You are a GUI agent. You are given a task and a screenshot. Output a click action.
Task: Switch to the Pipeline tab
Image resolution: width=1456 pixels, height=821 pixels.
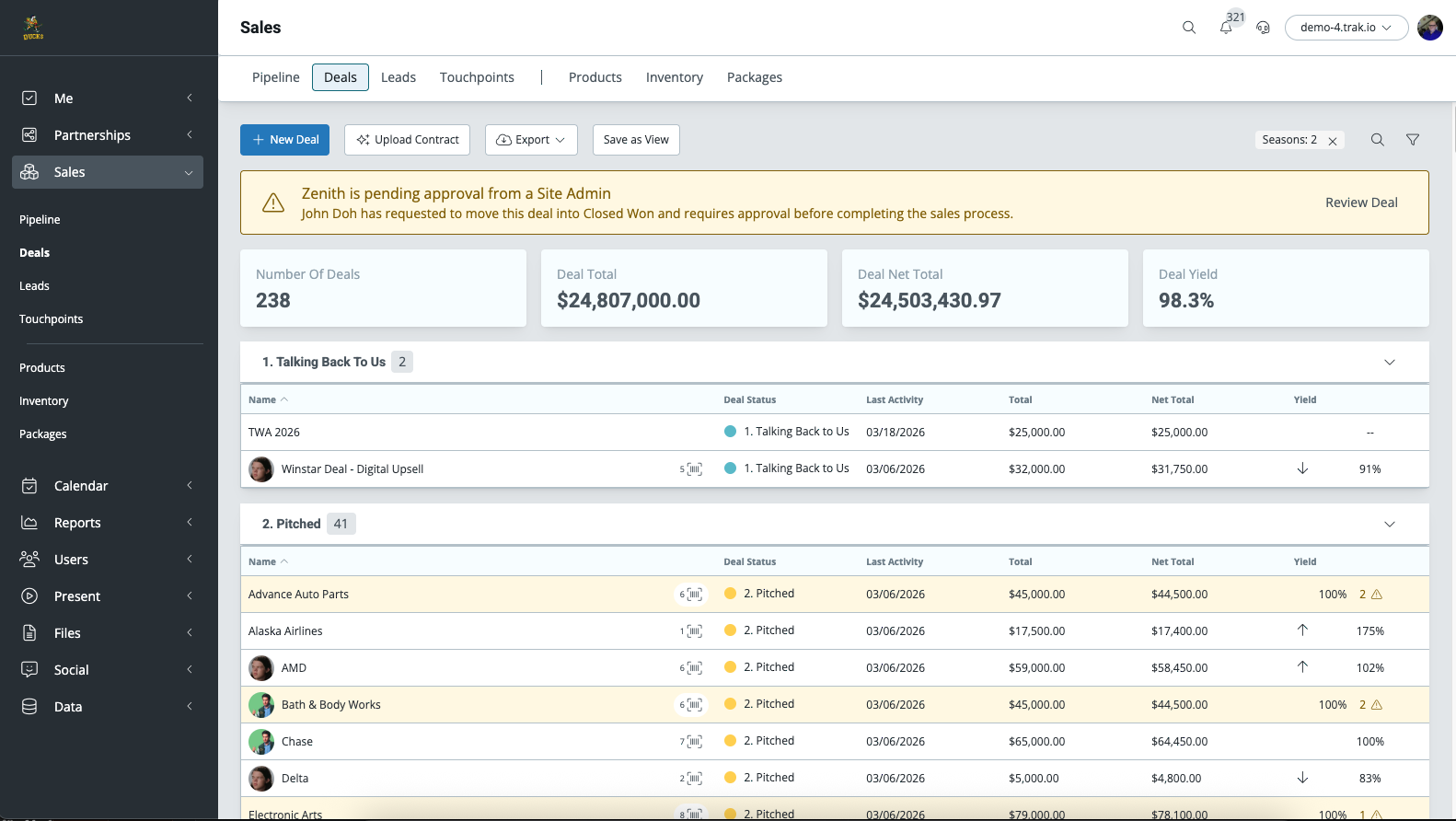pyautogui.click(x=276, y=77)
